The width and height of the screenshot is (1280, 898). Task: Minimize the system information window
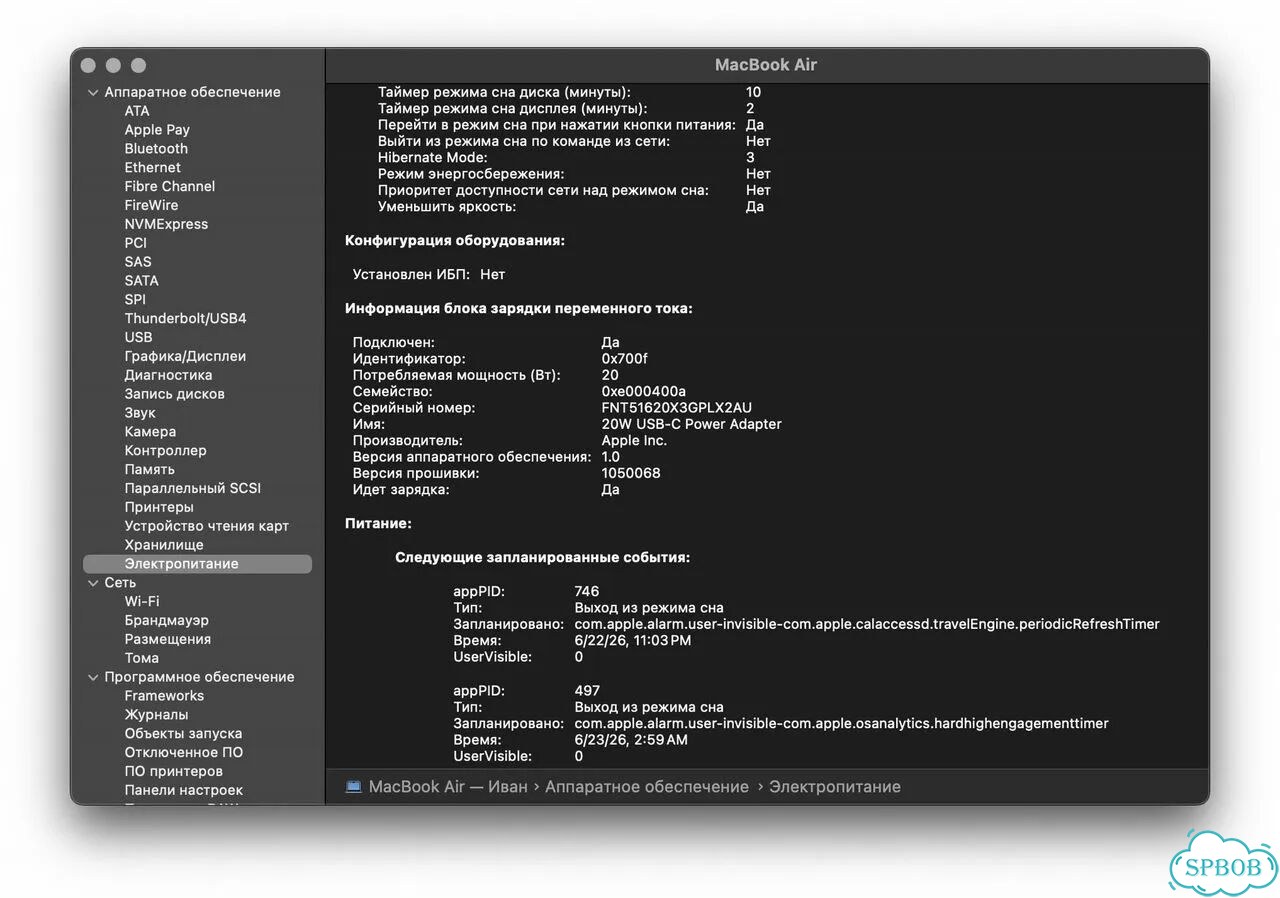113,65
